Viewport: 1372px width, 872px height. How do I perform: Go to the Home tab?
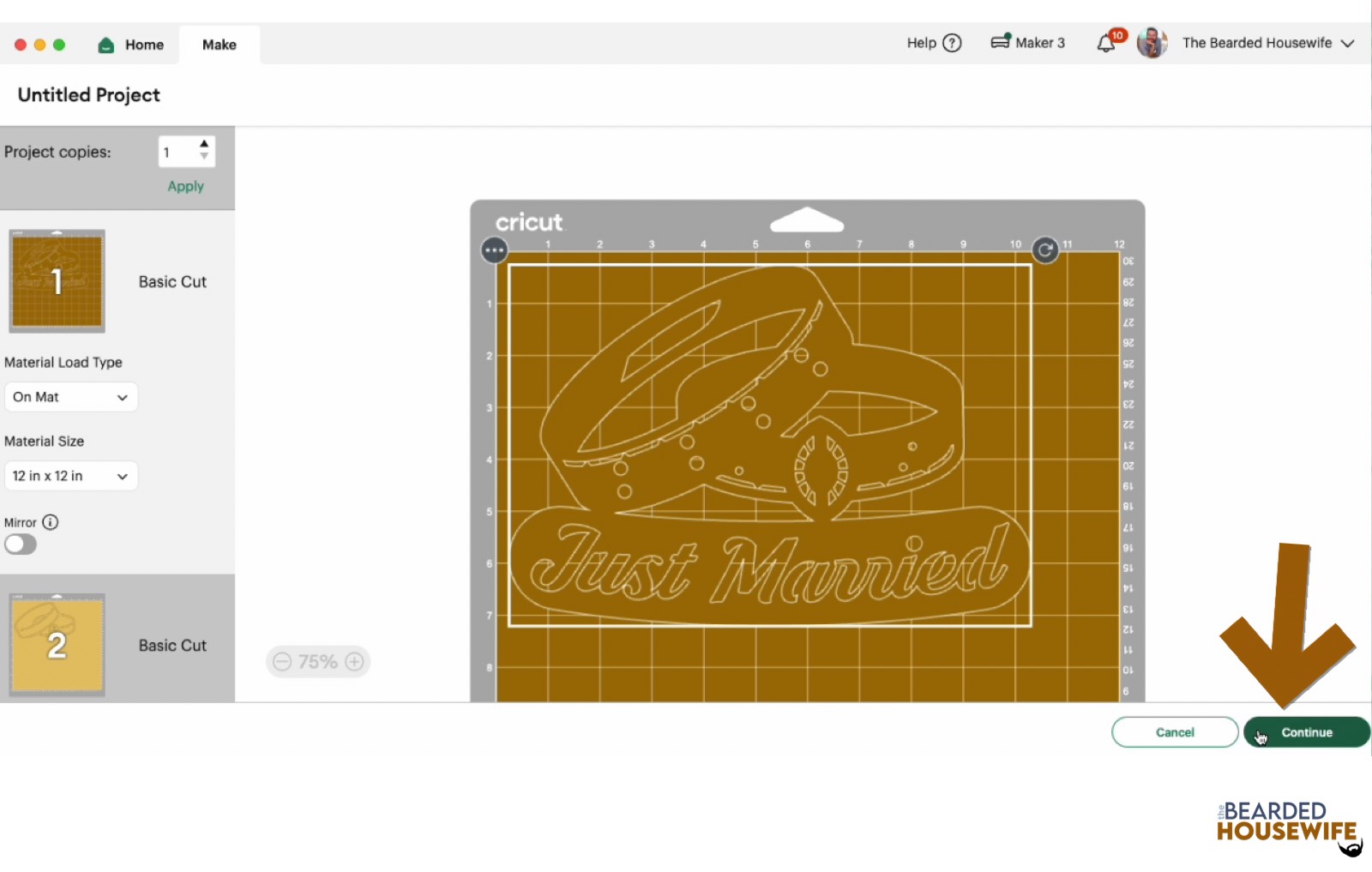coord(131,45)
